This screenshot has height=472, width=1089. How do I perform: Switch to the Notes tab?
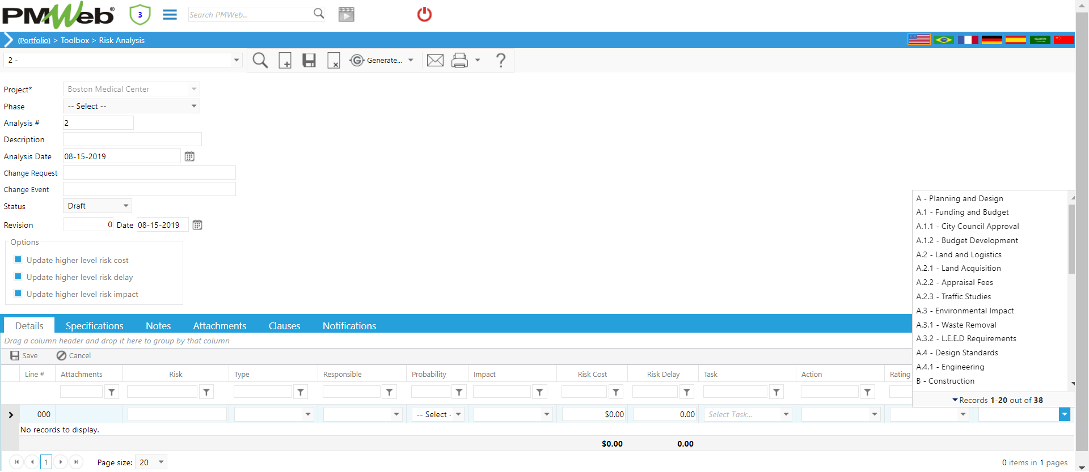158,326
